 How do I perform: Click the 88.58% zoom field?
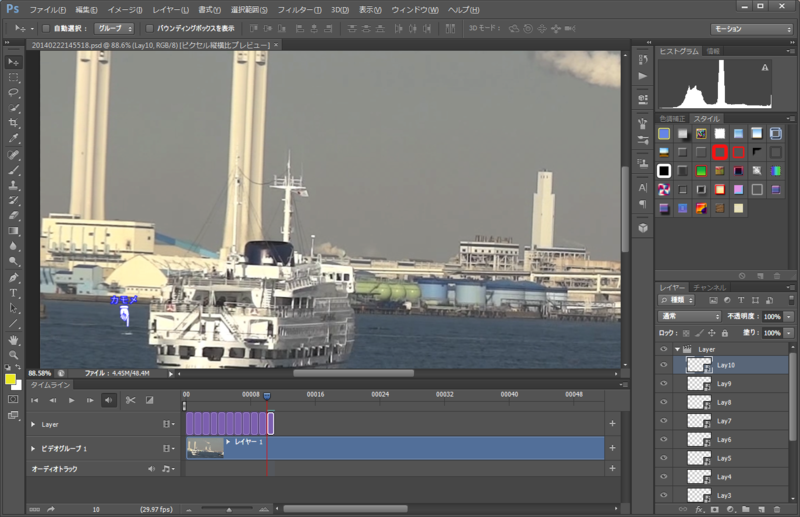[x=40, y=373]
